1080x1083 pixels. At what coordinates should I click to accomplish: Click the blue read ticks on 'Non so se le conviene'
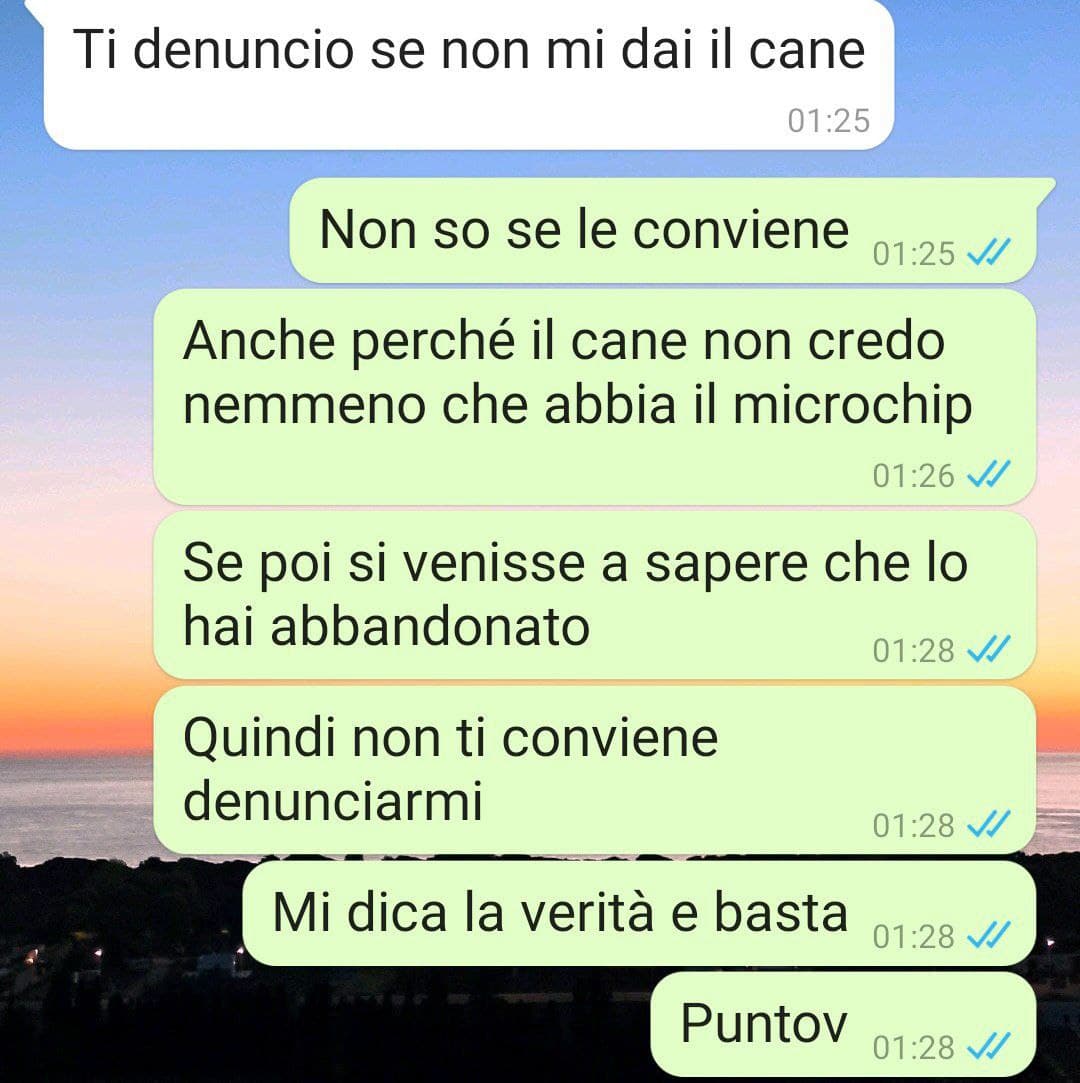click(x=989, y=253)
